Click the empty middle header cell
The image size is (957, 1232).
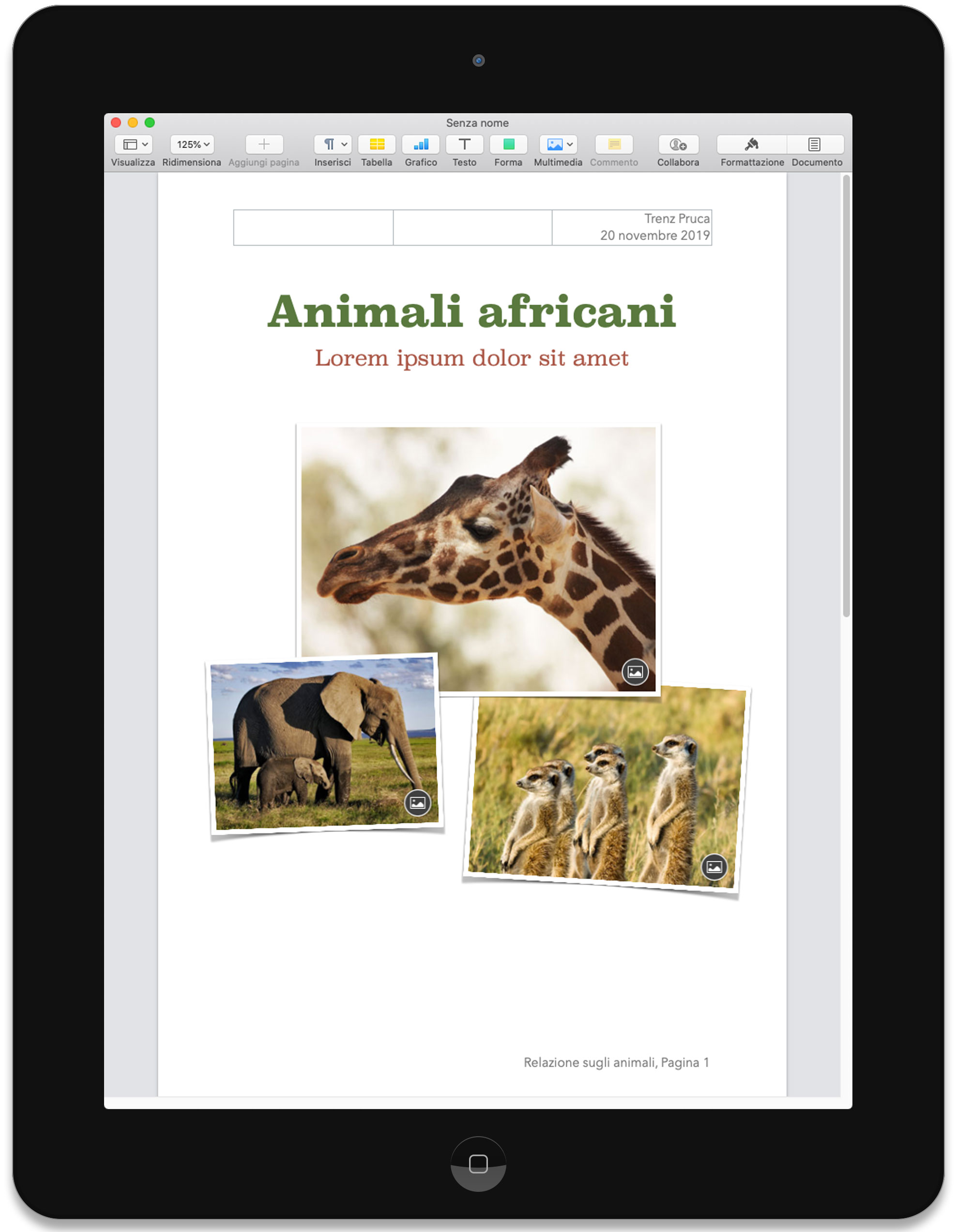pos(472,227)
